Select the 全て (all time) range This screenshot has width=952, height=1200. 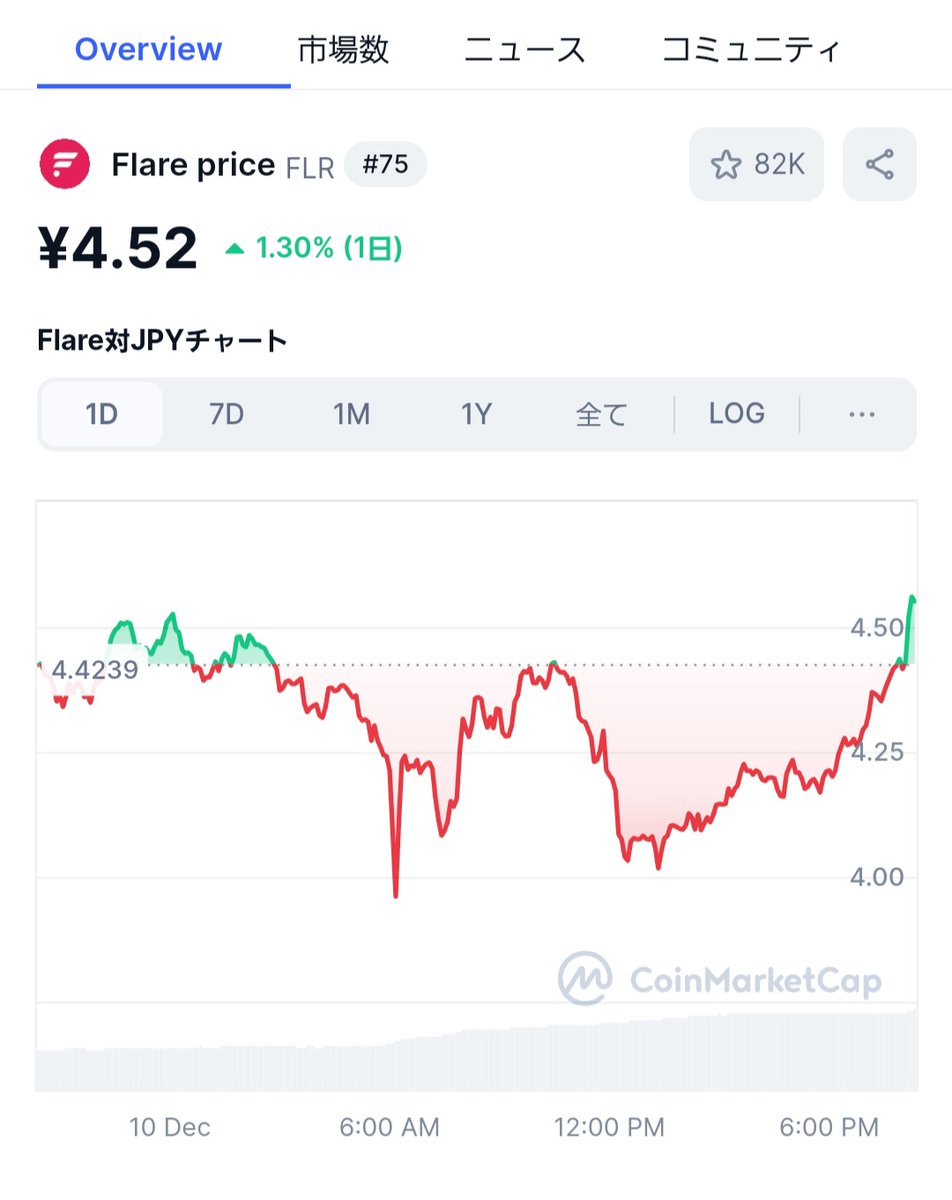point(601,414)
